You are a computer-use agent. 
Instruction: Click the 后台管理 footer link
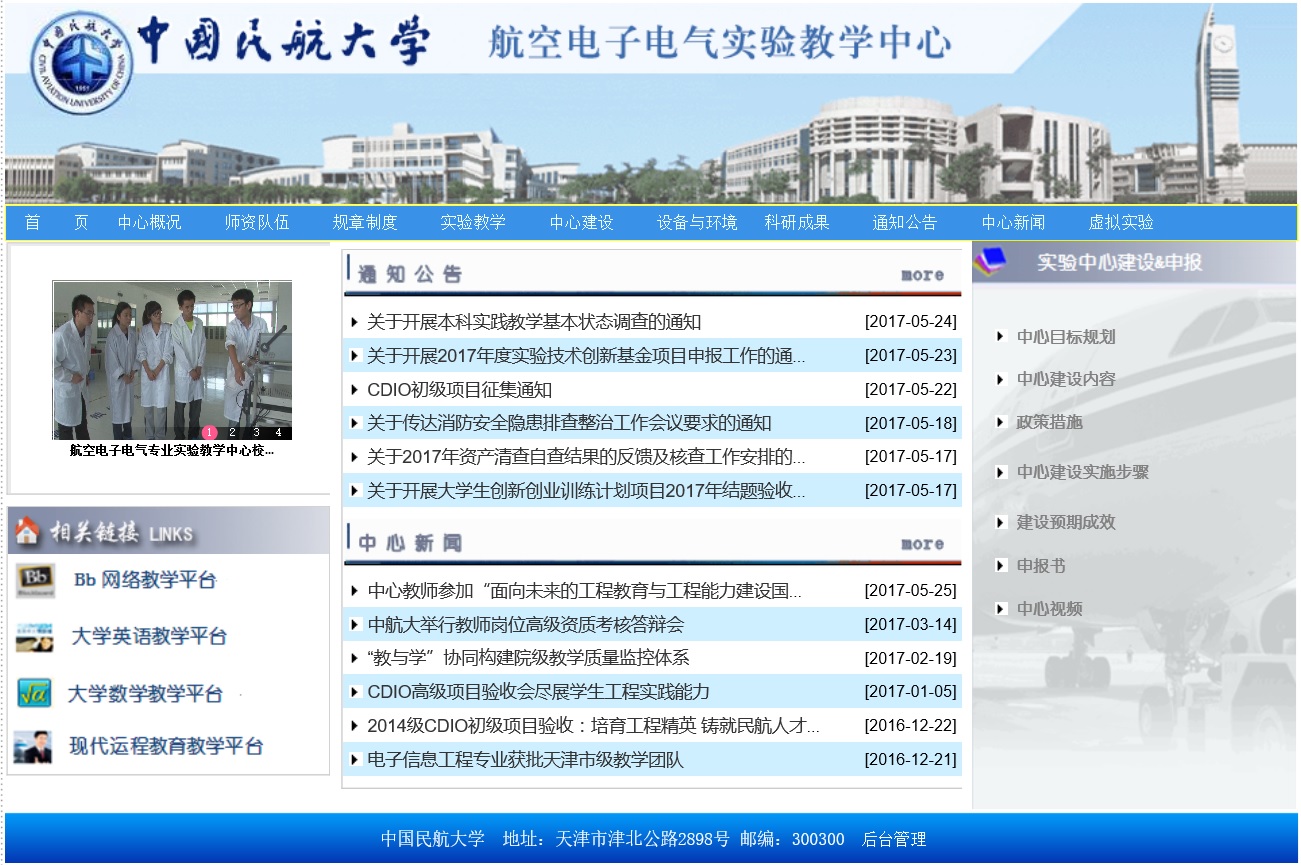pyautogui.click(x=894, y=839)
